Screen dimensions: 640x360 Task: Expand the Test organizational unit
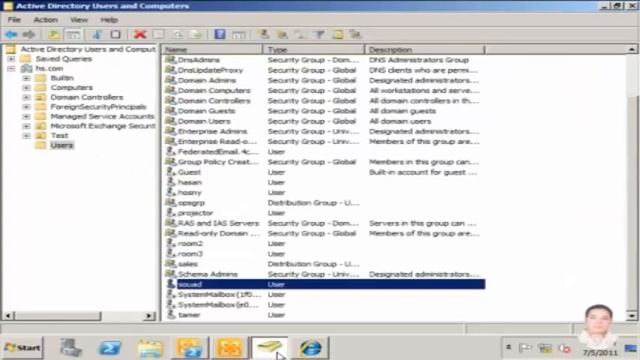tap(27, 136)
